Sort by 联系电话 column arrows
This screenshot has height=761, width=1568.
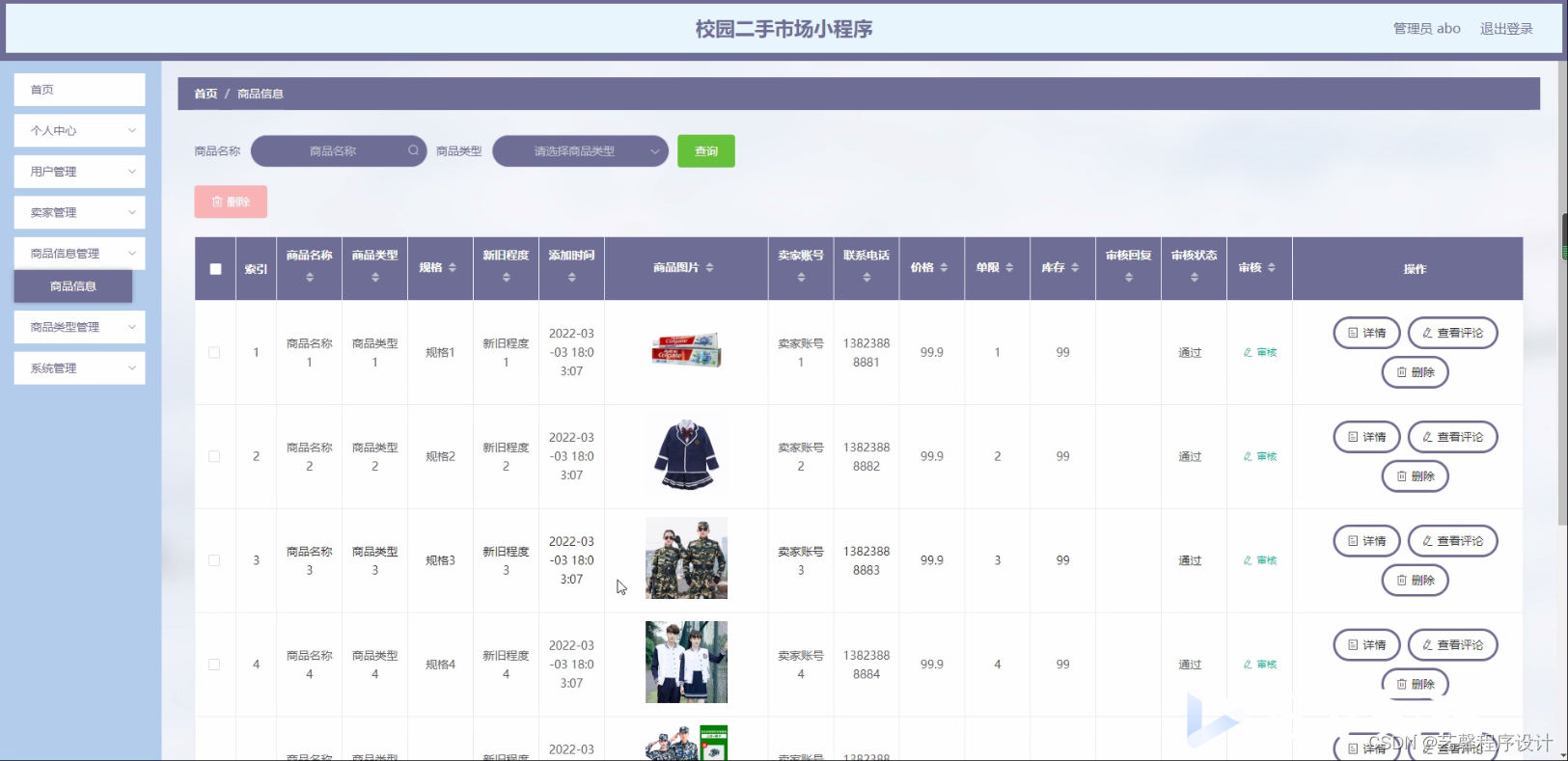[867, 278]
